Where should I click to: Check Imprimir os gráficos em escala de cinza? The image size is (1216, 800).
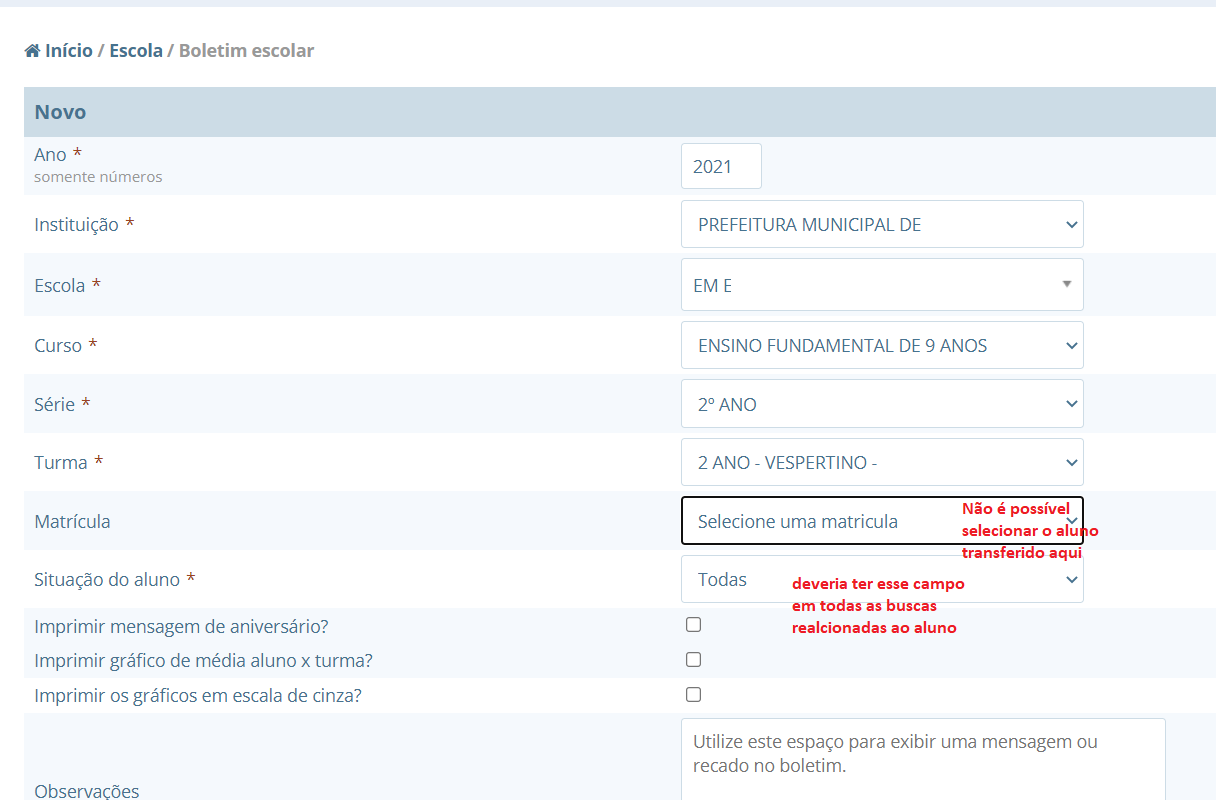coord(693,694)
